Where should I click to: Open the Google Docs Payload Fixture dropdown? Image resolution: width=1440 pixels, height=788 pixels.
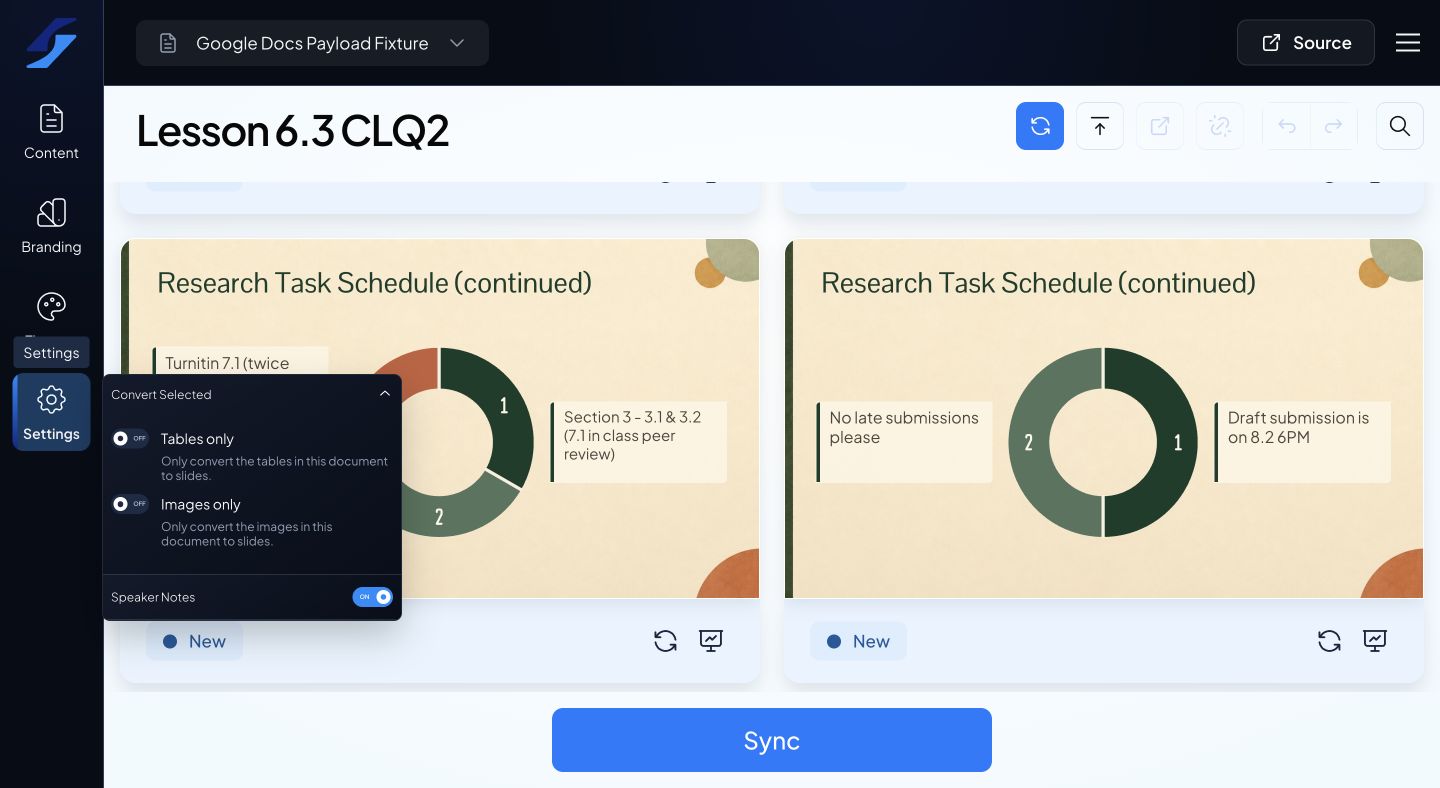pyautogui.click(x=312, y=43)
